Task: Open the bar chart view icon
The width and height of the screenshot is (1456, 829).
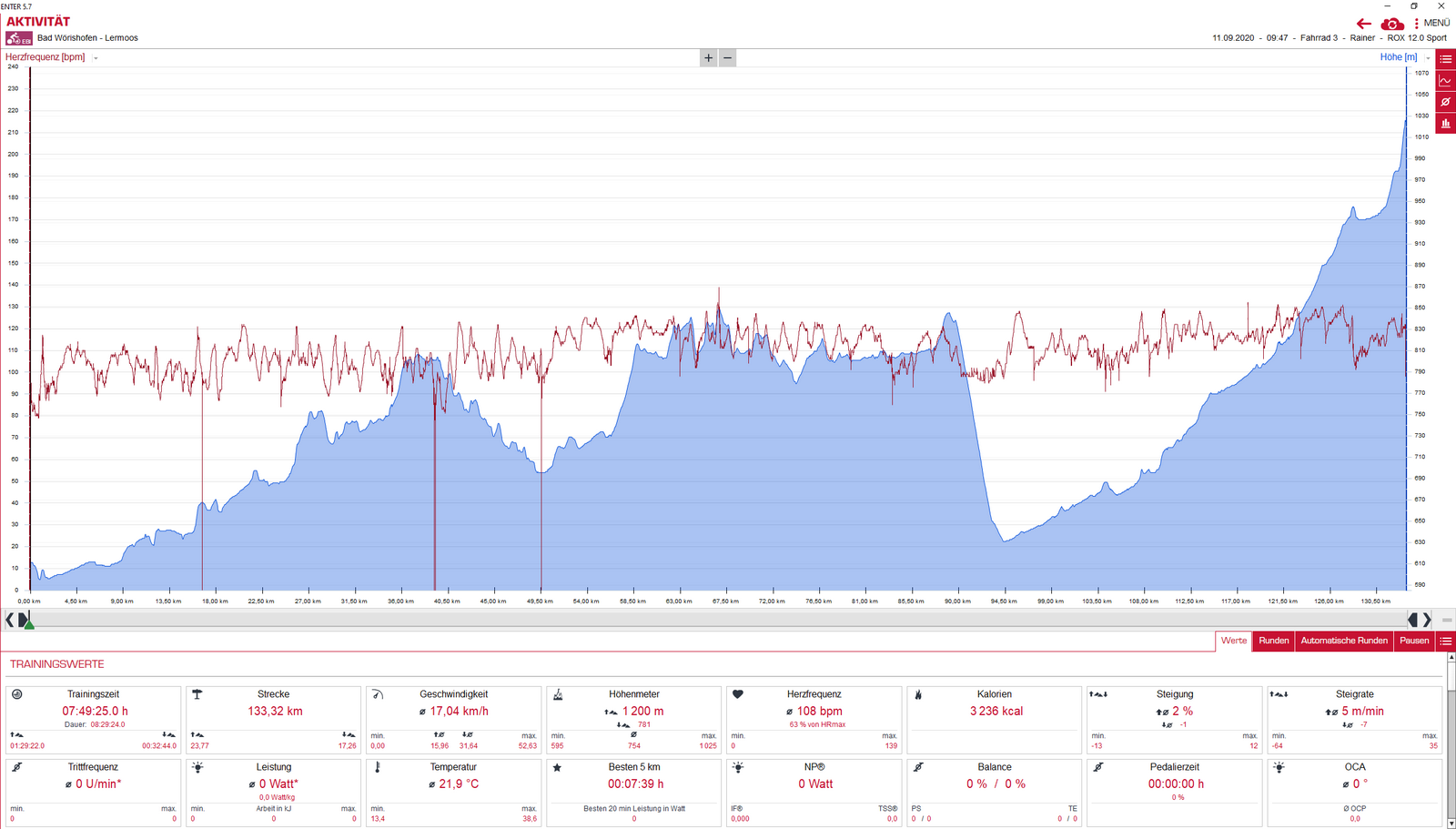Action: [1445, 124]
